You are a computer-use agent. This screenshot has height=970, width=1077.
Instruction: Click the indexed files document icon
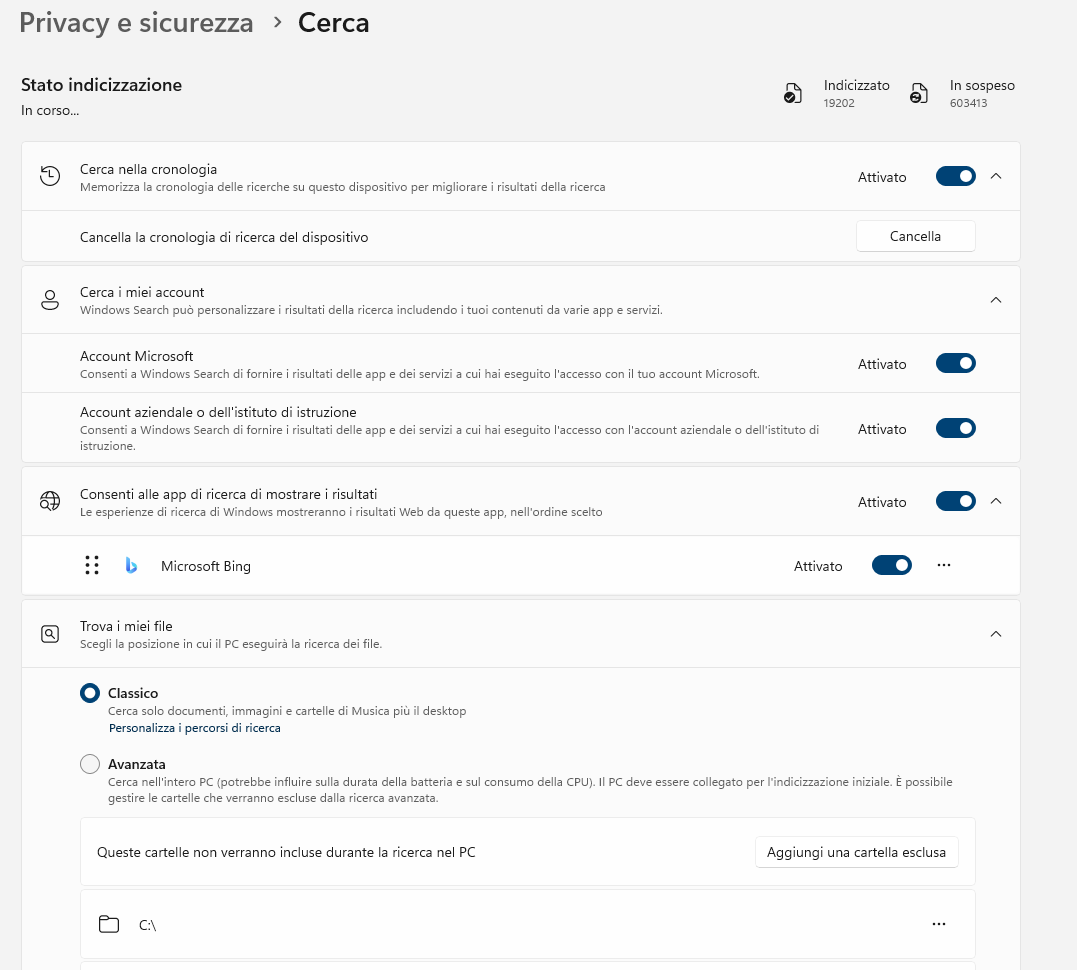pyautogui.click(x=792, y=94)
